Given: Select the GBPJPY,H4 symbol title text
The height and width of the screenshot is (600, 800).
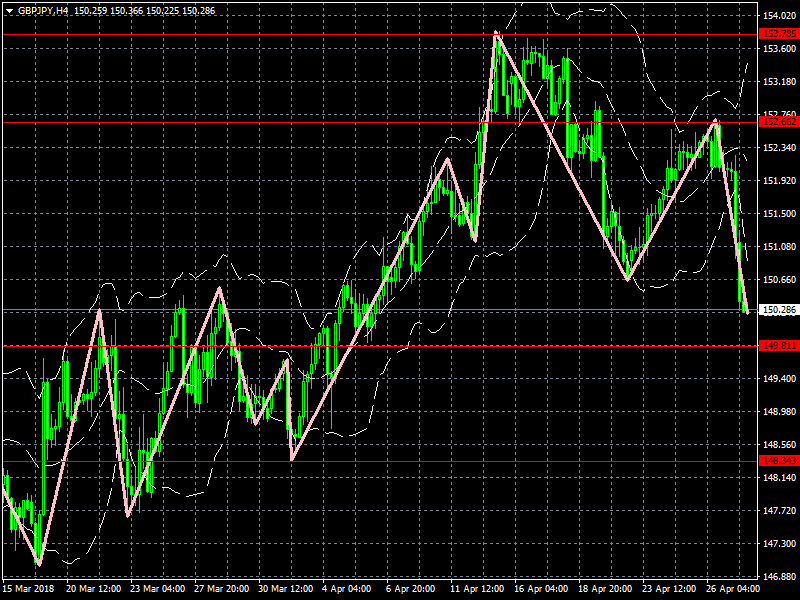Looking at the screenshot, I should 43,11.
